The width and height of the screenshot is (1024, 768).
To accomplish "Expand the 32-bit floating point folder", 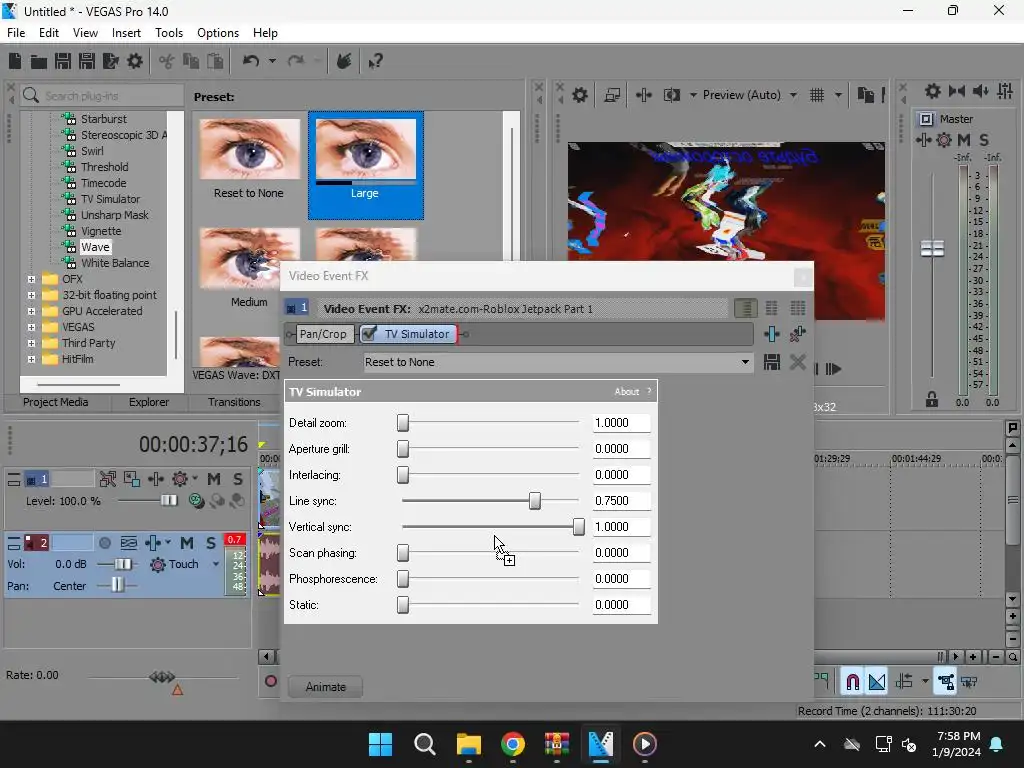I will point(31,295).
